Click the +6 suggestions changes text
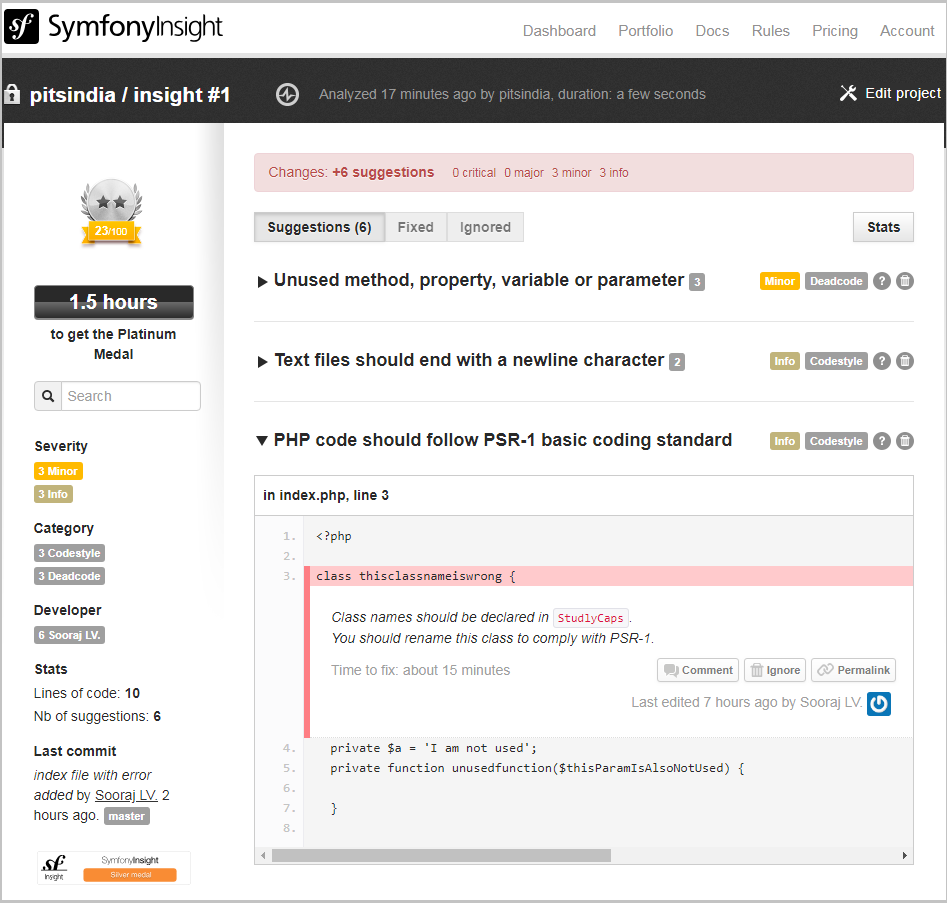This screenshot has height=903, width=947. pos(383,172)
